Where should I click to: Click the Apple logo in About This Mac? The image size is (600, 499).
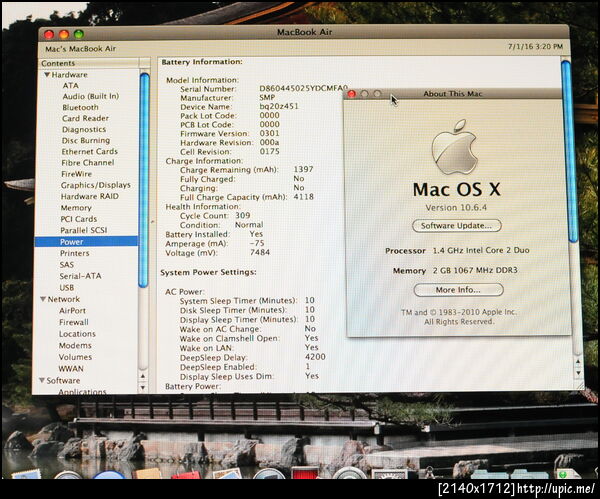pyautogui.click(x=455, y=147)
